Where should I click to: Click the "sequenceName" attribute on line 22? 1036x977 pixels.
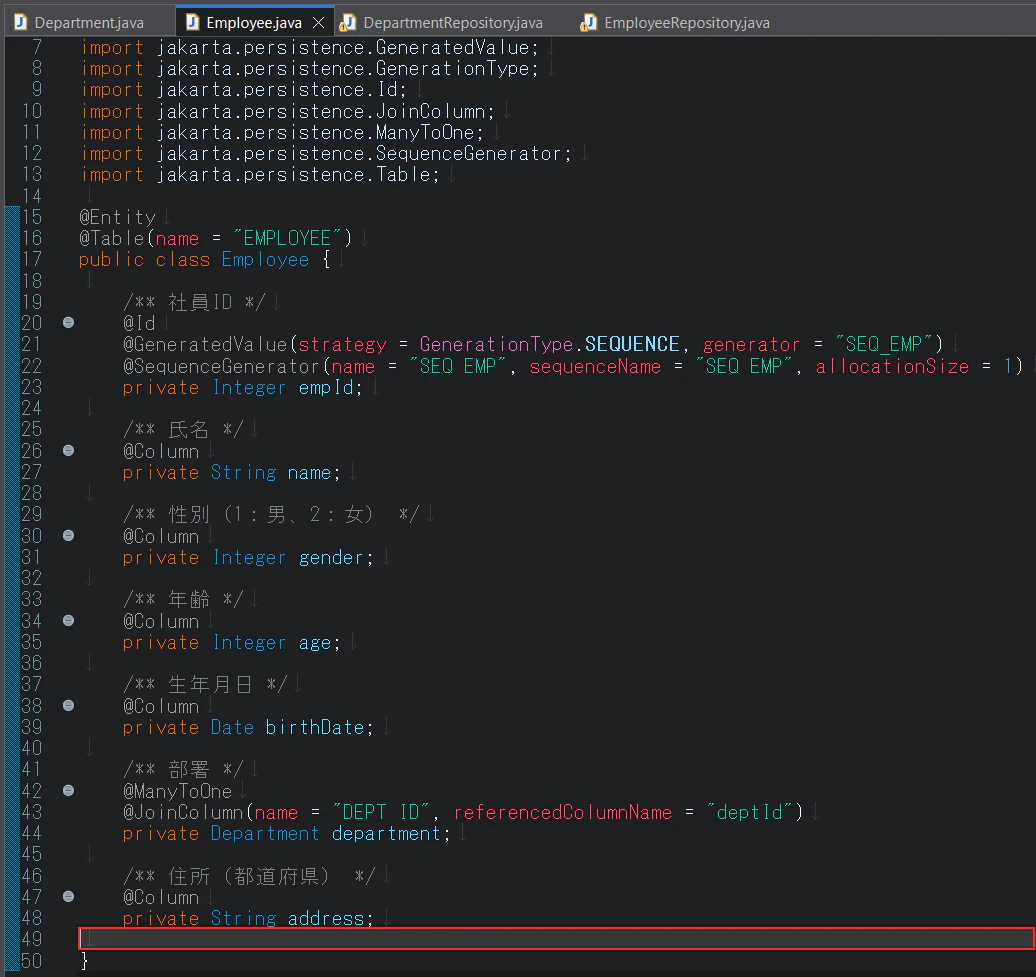pyautogui.click(x=595, y=366)
